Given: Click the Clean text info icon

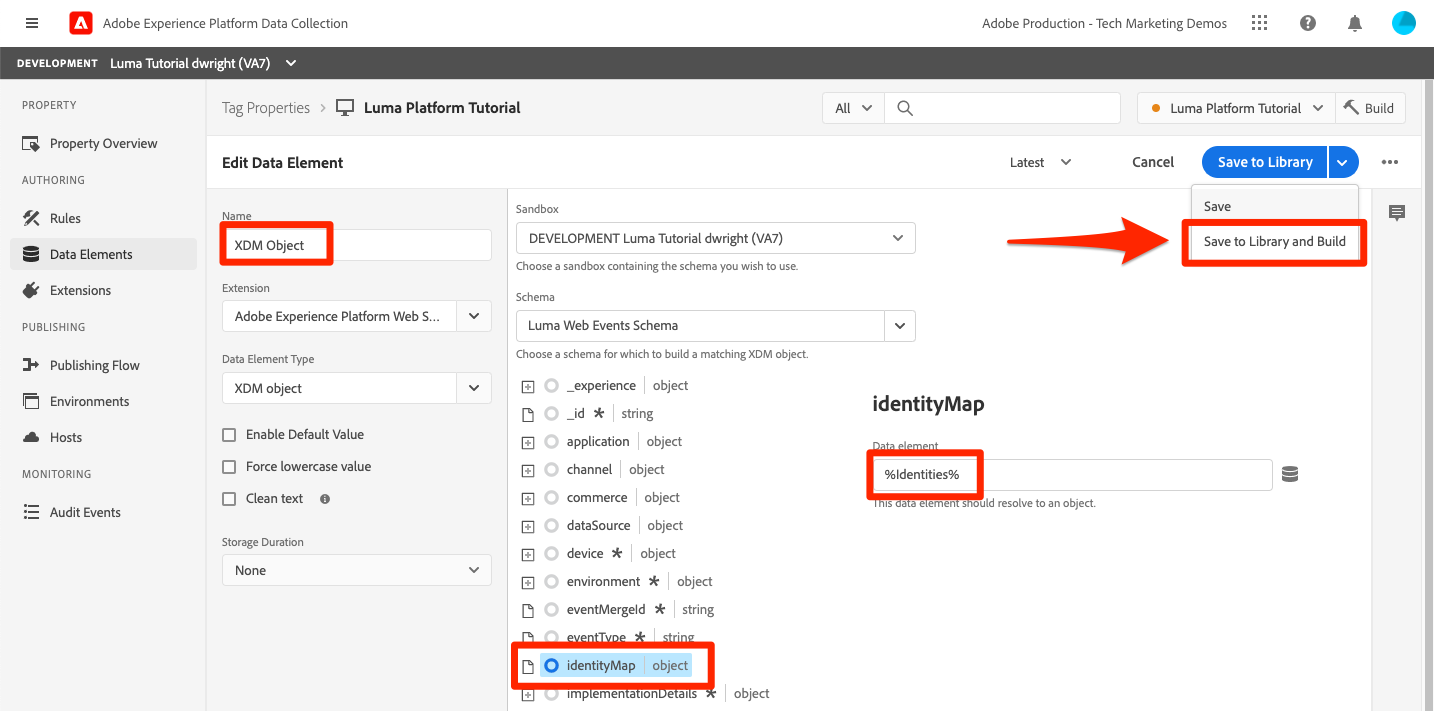Looking at the screenshot, I should click(x=325, y=498).
